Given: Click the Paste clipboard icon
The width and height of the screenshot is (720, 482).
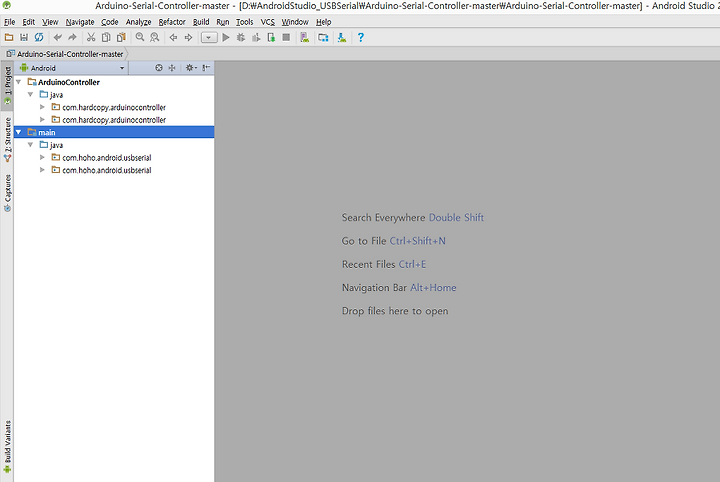Looking at the screenshot, I should pyautogui.click(x=121, y=38).
